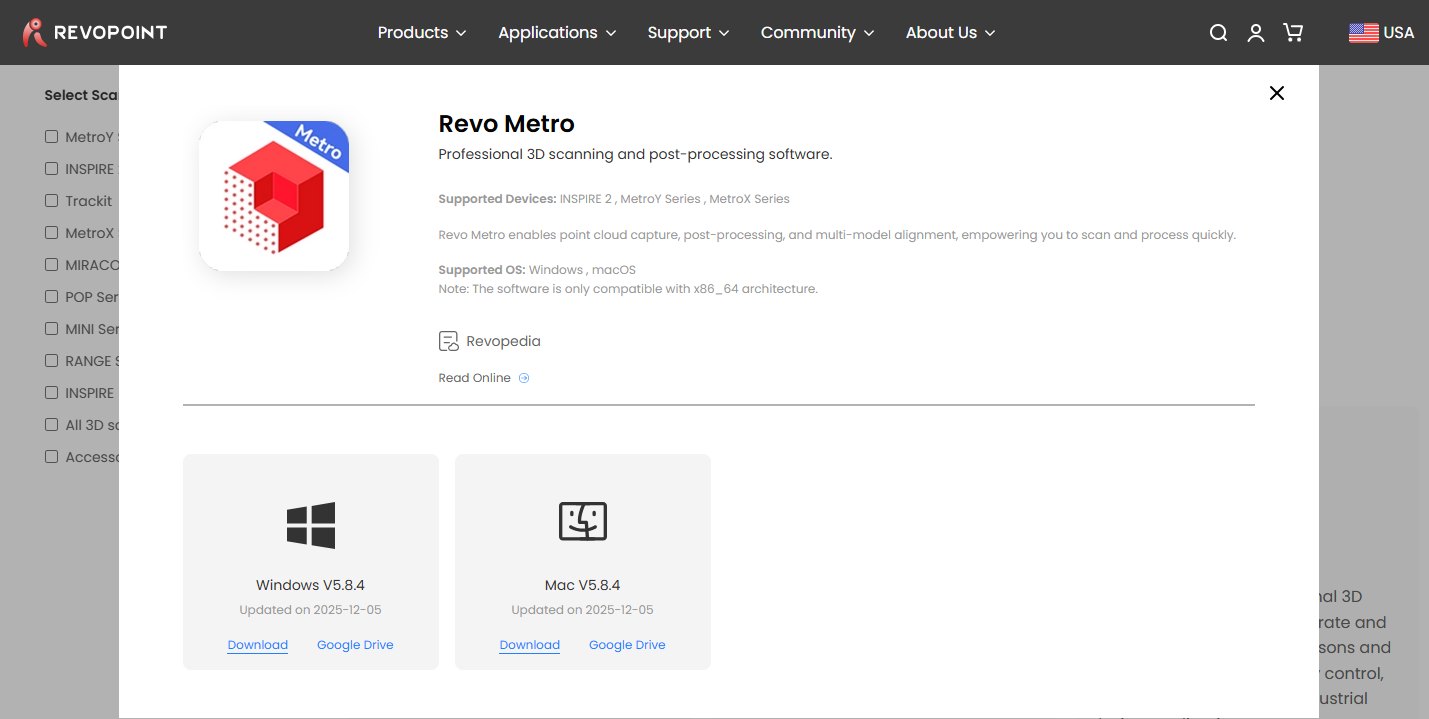Image resolution: width=1429 pixels, height=719 pixels.
Task: Click the Read Online arrow icon
Action: coord(524,378)
